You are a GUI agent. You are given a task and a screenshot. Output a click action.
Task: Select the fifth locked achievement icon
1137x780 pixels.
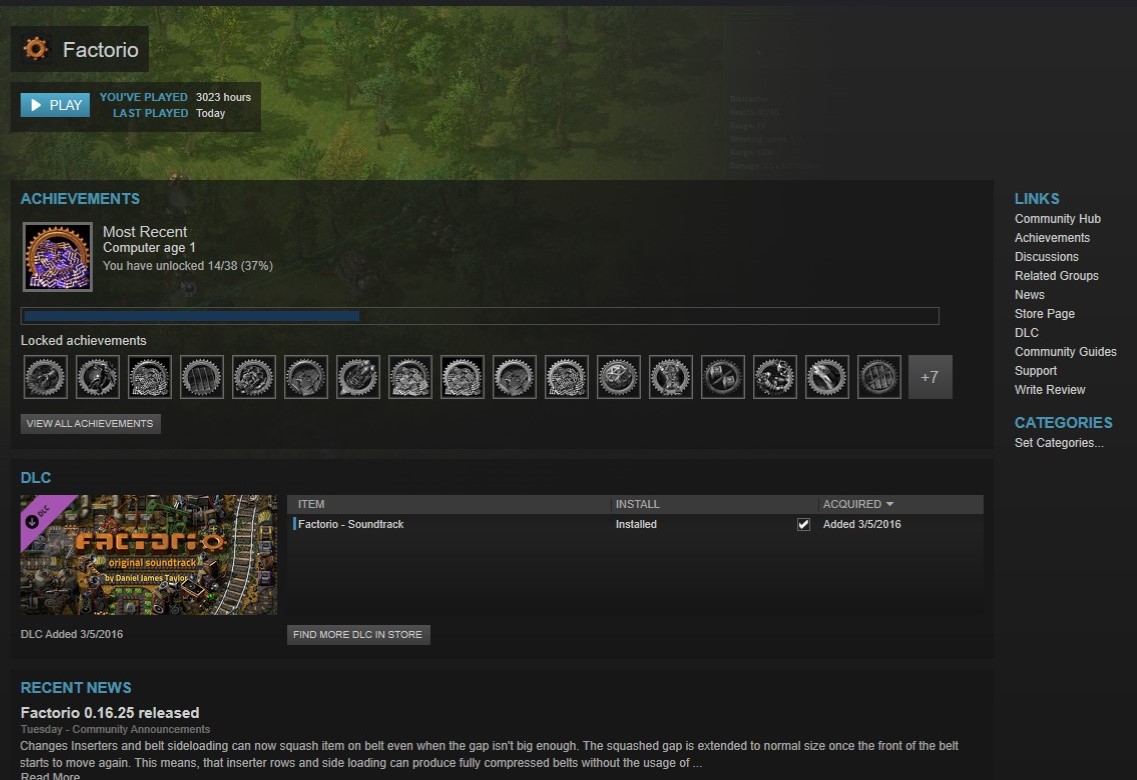(254, 377)
